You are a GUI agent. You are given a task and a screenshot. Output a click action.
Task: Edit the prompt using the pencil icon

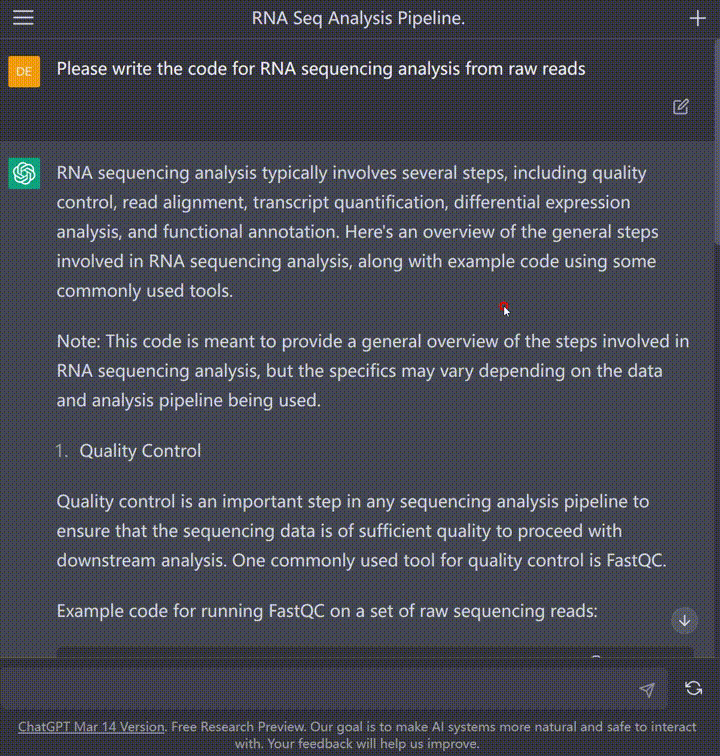(x=680, y=107)
